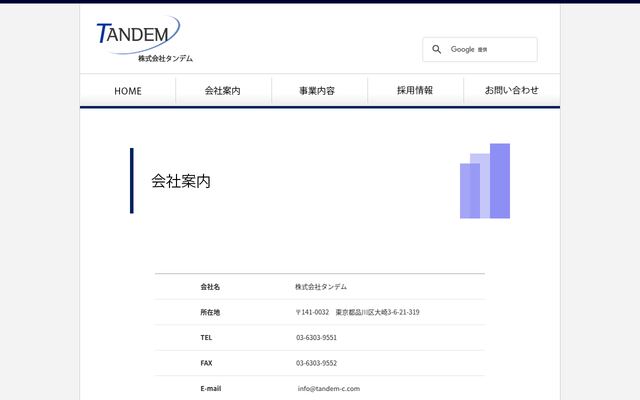Open the 採用情報 navigation item

(x=415, y=90)
